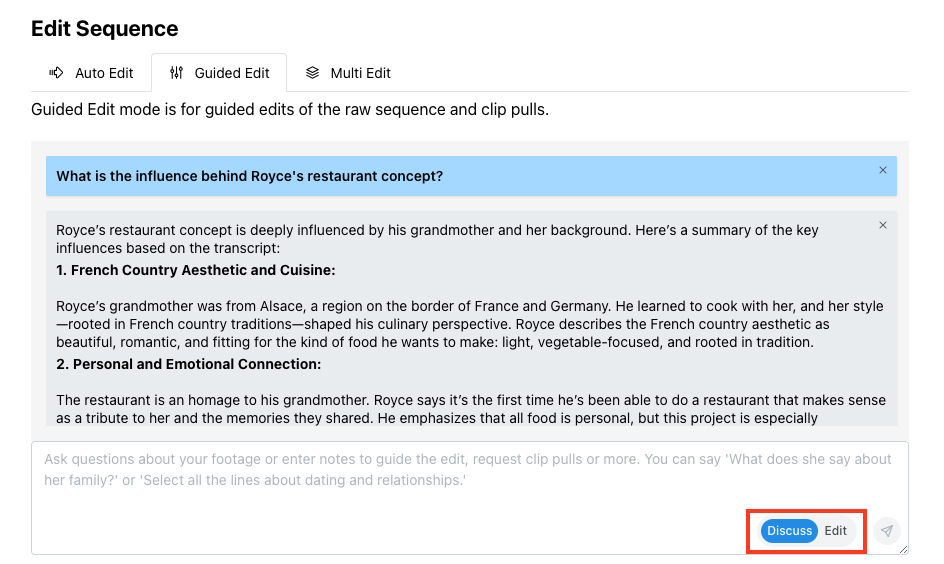Click the Auto Edit arrow icon

(x=56, y=73)
